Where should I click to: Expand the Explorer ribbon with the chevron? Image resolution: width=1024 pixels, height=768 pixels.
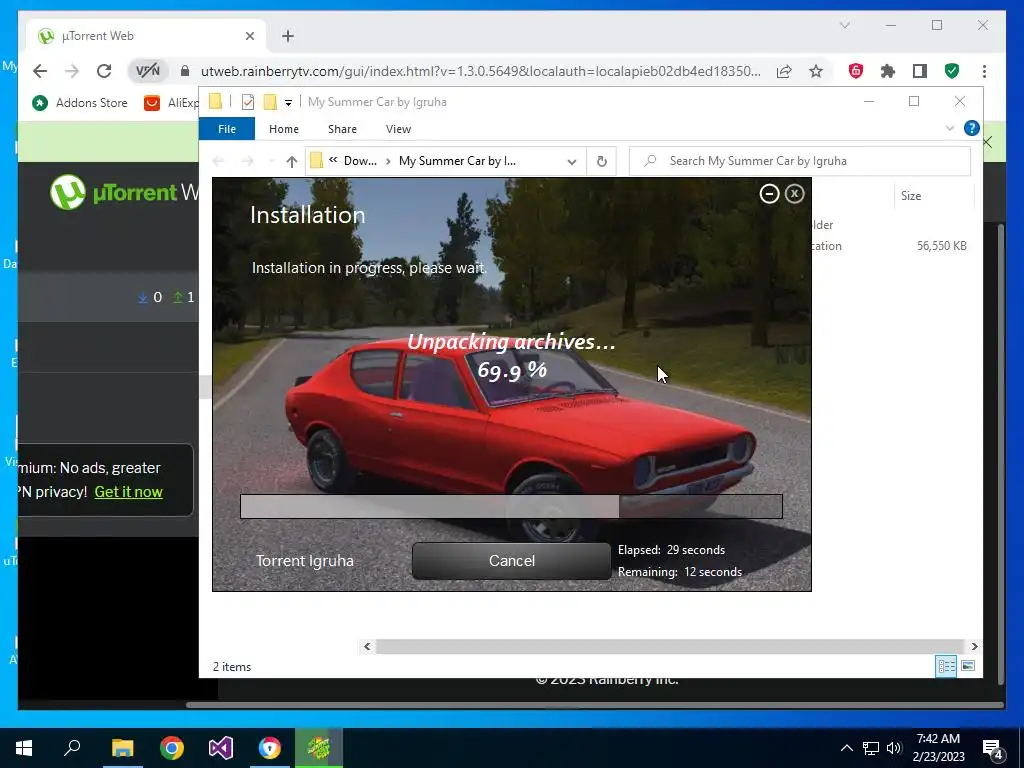coord(950,129)
